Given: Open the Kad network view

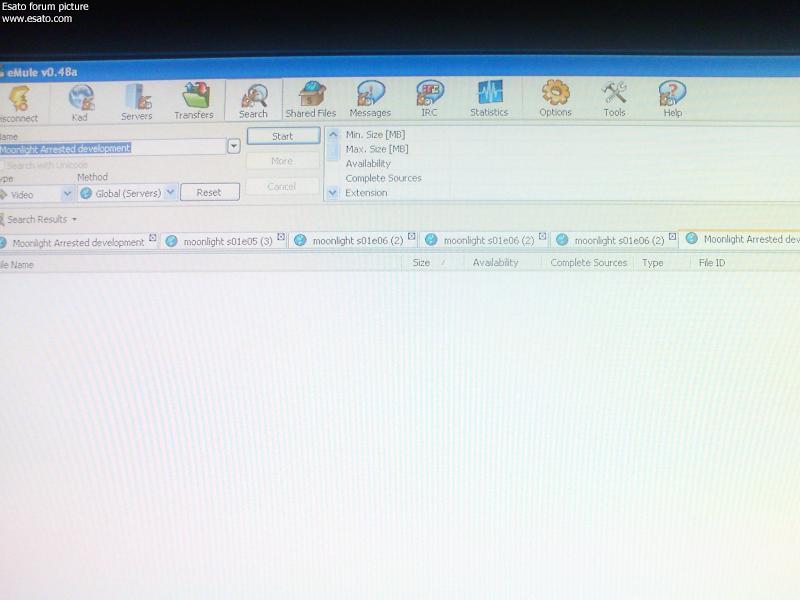Looking at the screenshot, I should pyautogui.click(x=81, y=102).
